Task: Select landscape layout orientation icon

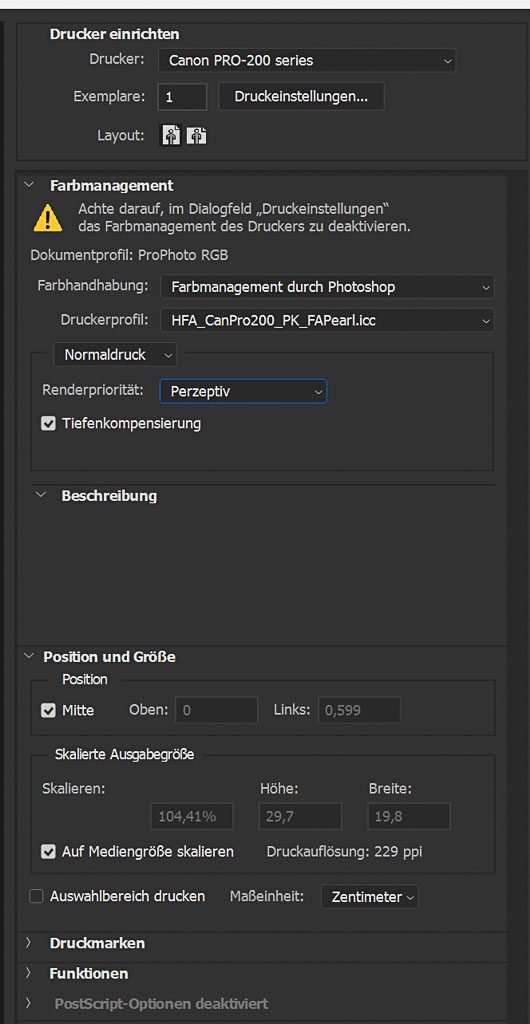Action: point(197,136)
